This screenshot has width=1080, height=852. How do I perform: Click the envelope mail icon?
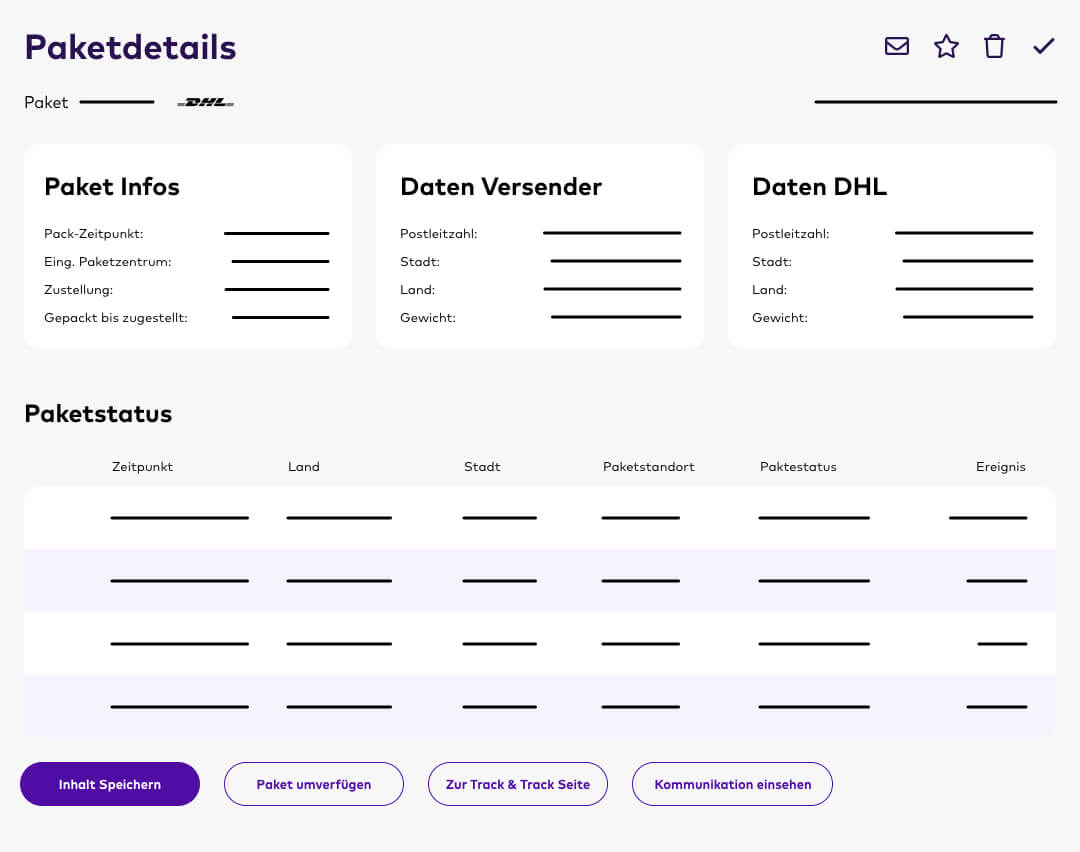coord(897,46)
